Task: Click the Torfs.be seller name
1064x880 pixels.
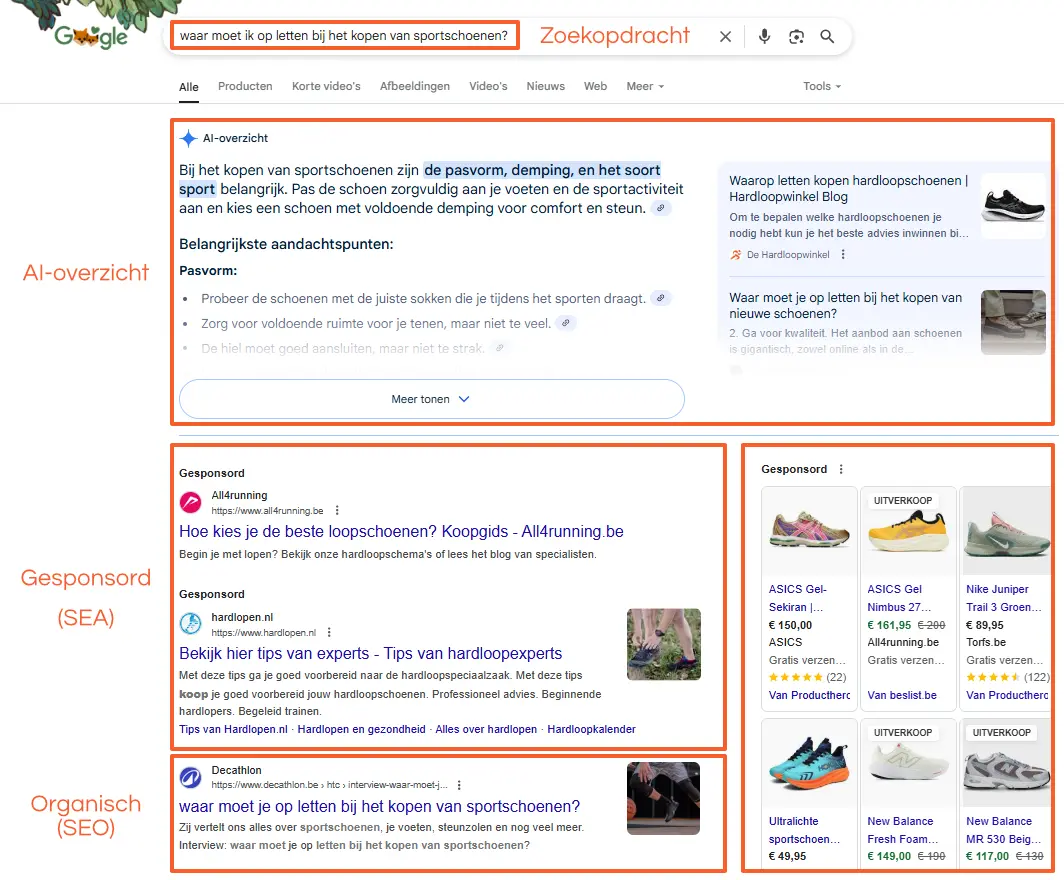Action: (x=986, y=642)
